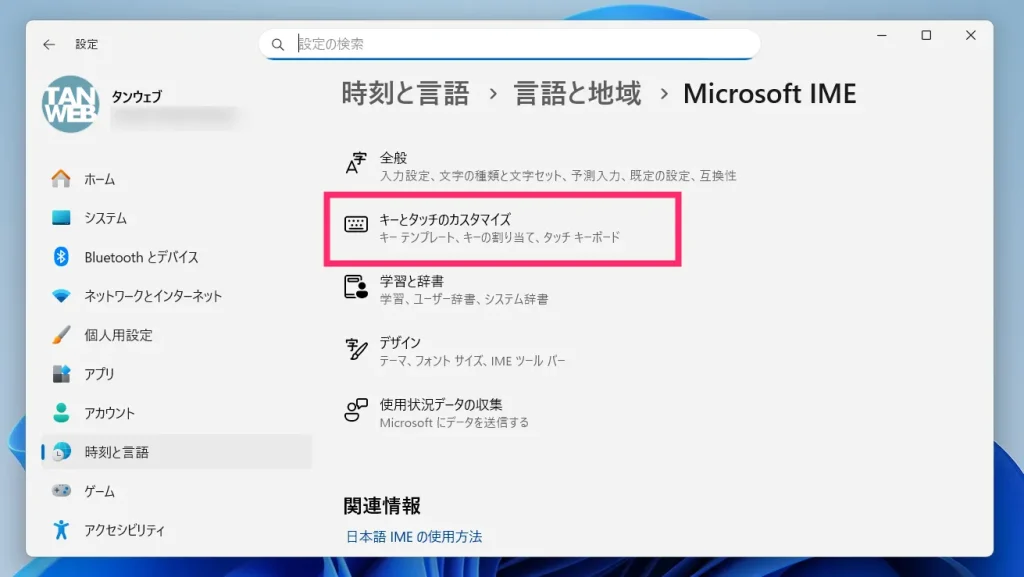Select the Bluetooth icon in the sidebar

coord(61,257)
